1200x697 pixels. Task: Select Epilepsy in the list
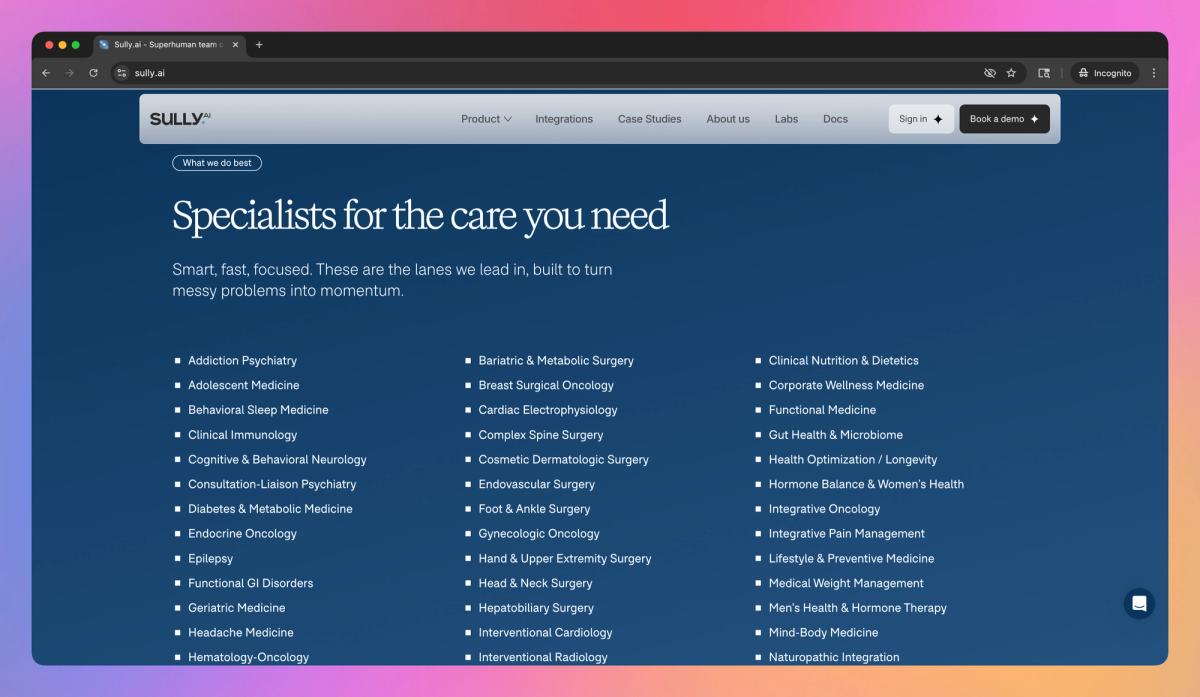click(x=210, y=559)
